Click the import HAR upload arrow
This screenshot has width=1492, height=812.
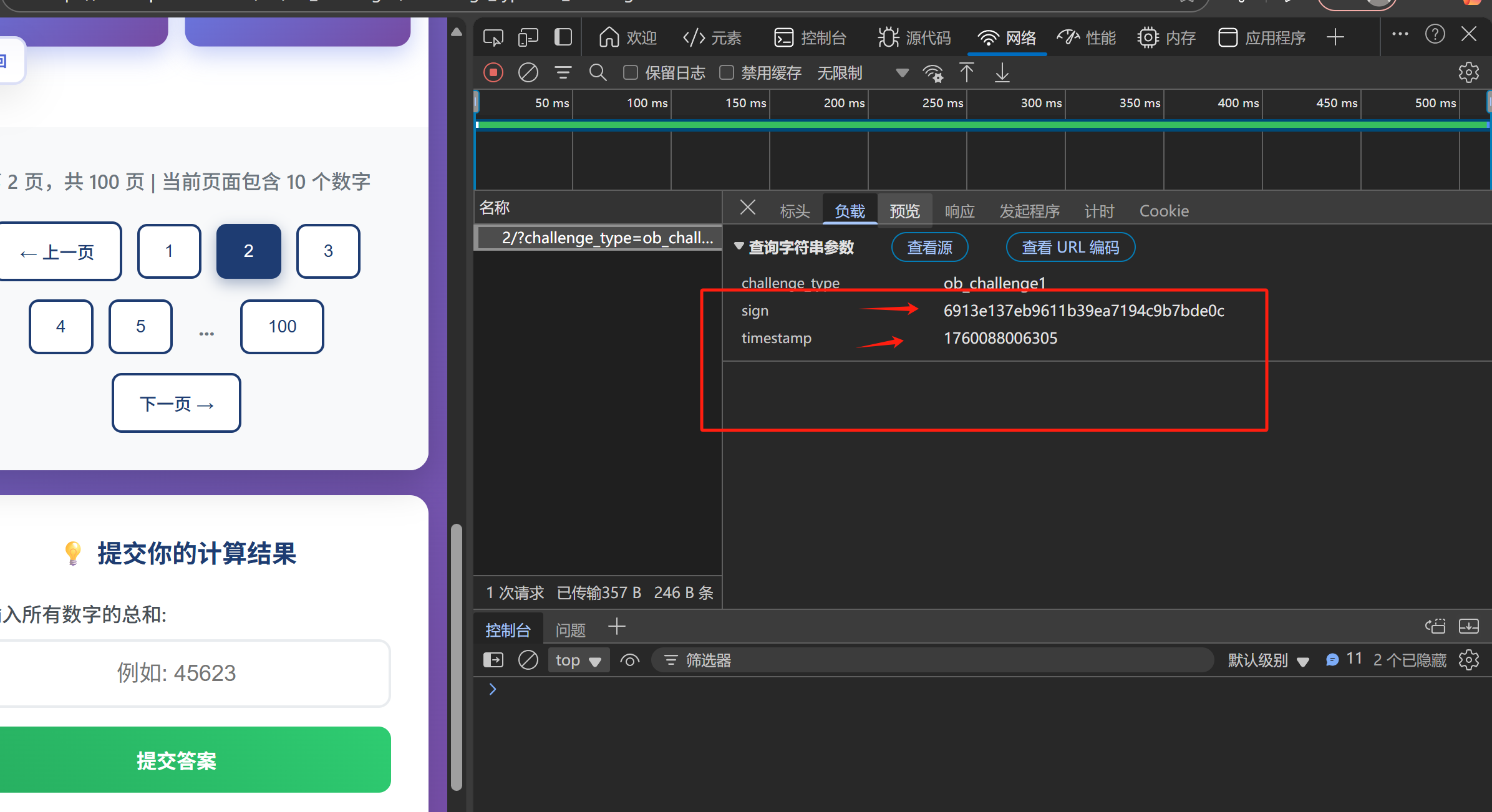coord(967,73)
